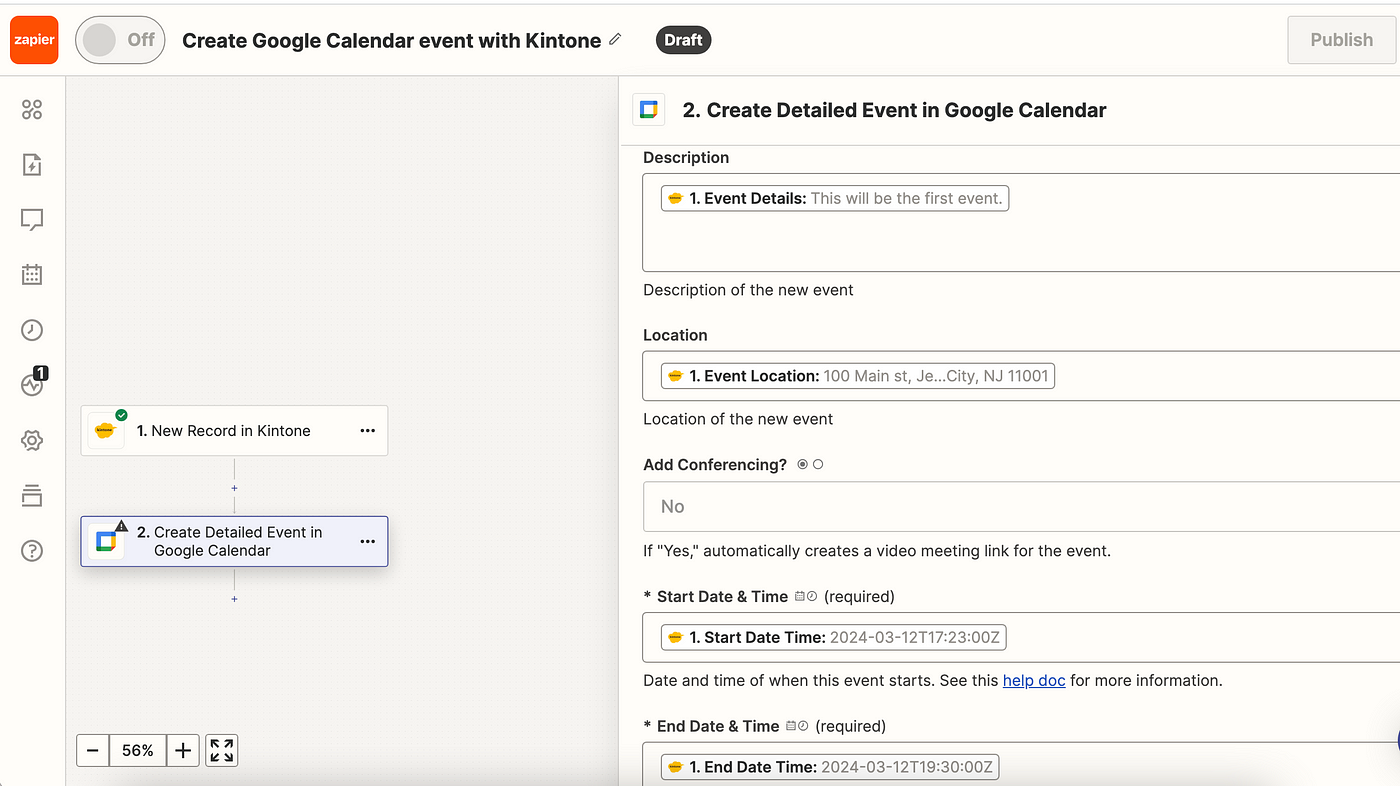Viewport: 1400px width, 786px height.
Task: Select second Add Conferencing radio option
Action: 818,465
